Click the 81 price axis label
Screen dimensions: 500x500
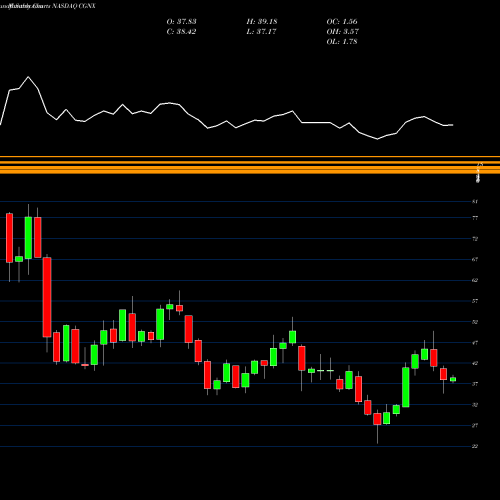(475, 201)
